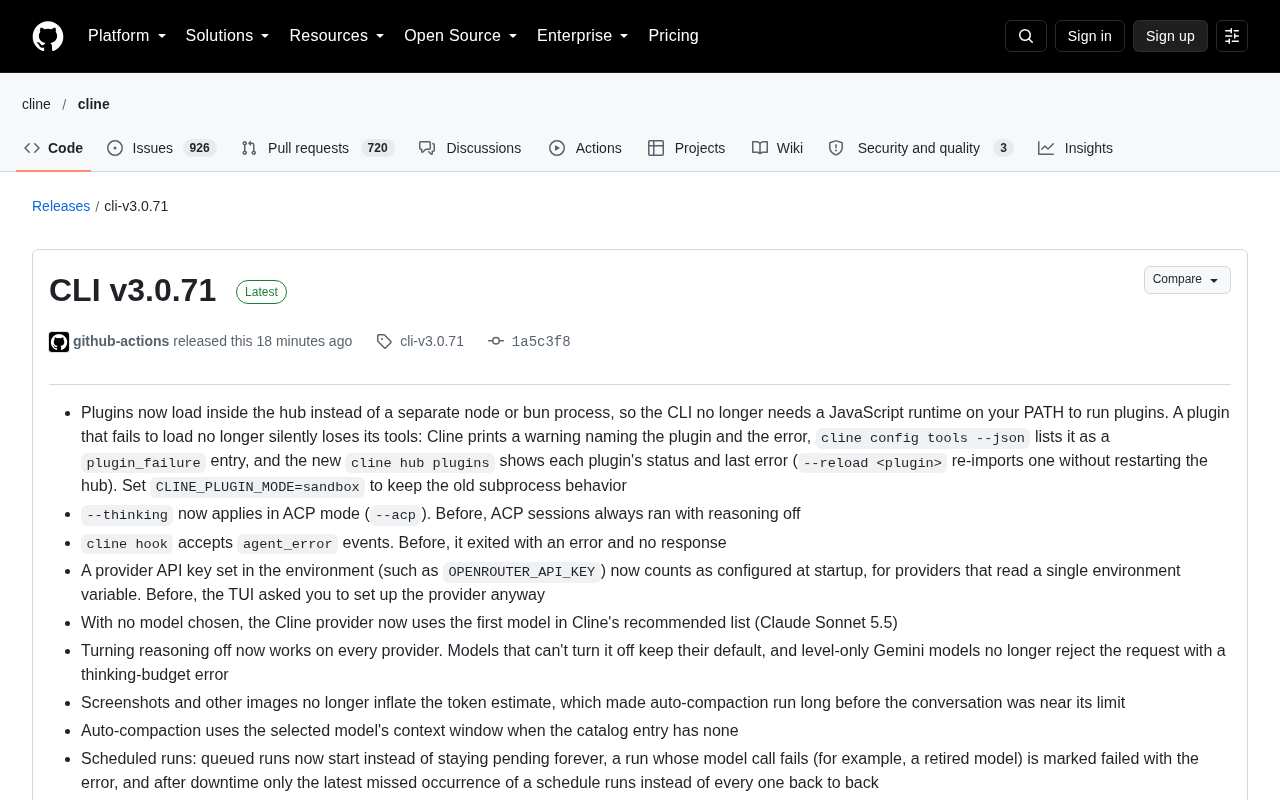Go to the GitHub homepage logo

coord(48,36)
